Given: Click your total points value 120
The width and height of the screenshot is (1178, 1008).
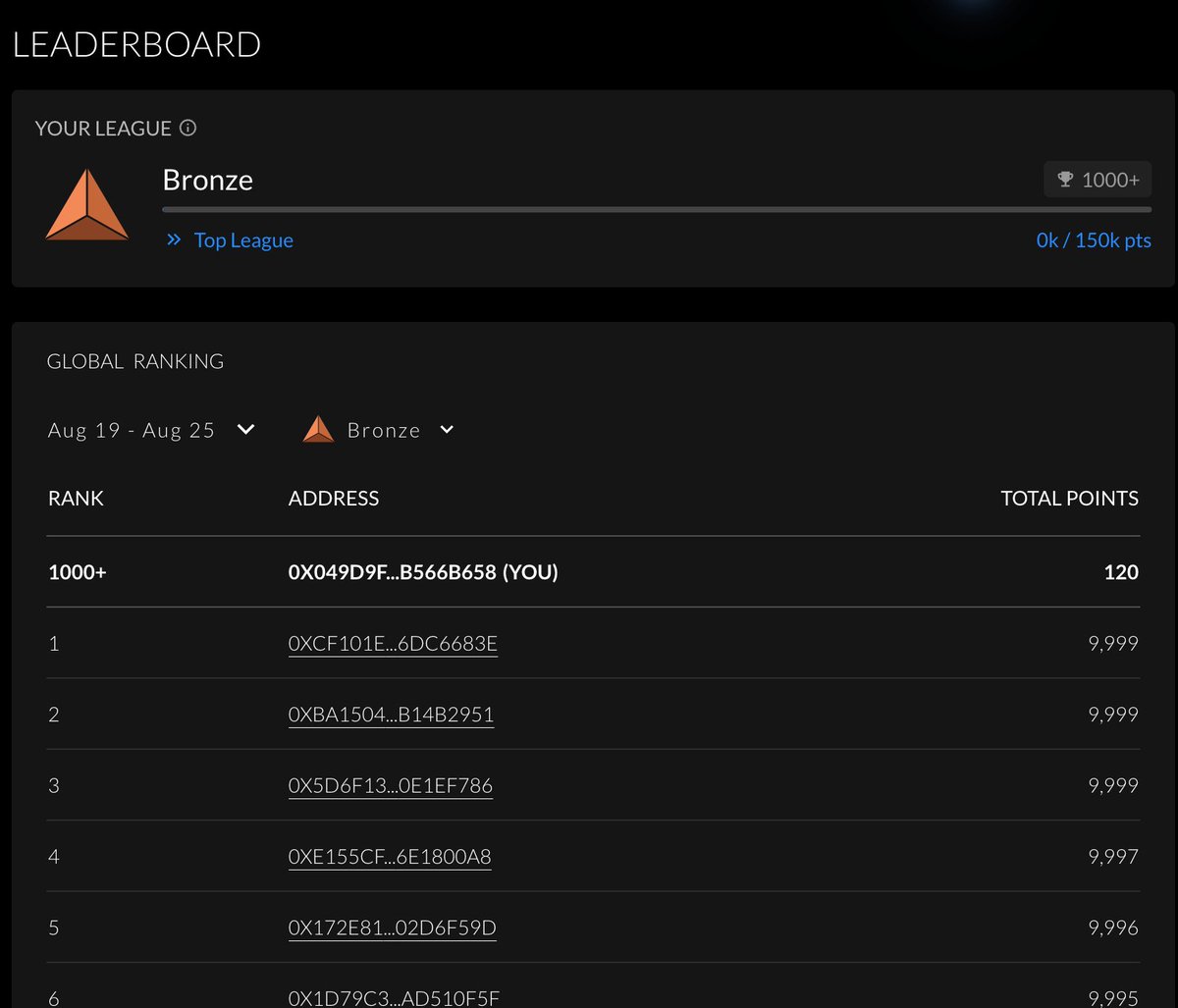Looking at the screenshot, I should (x=1121, y=572).
